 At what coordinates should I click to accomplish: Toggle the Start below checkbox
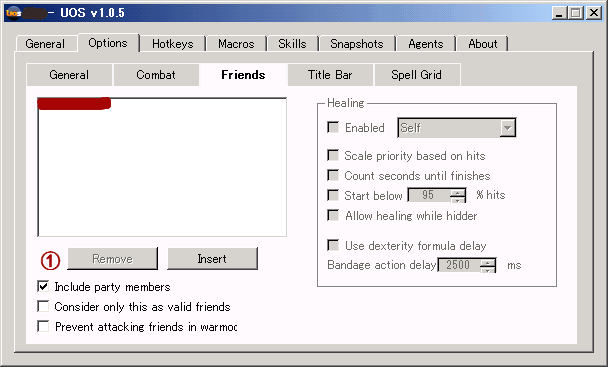click(333, 195)
